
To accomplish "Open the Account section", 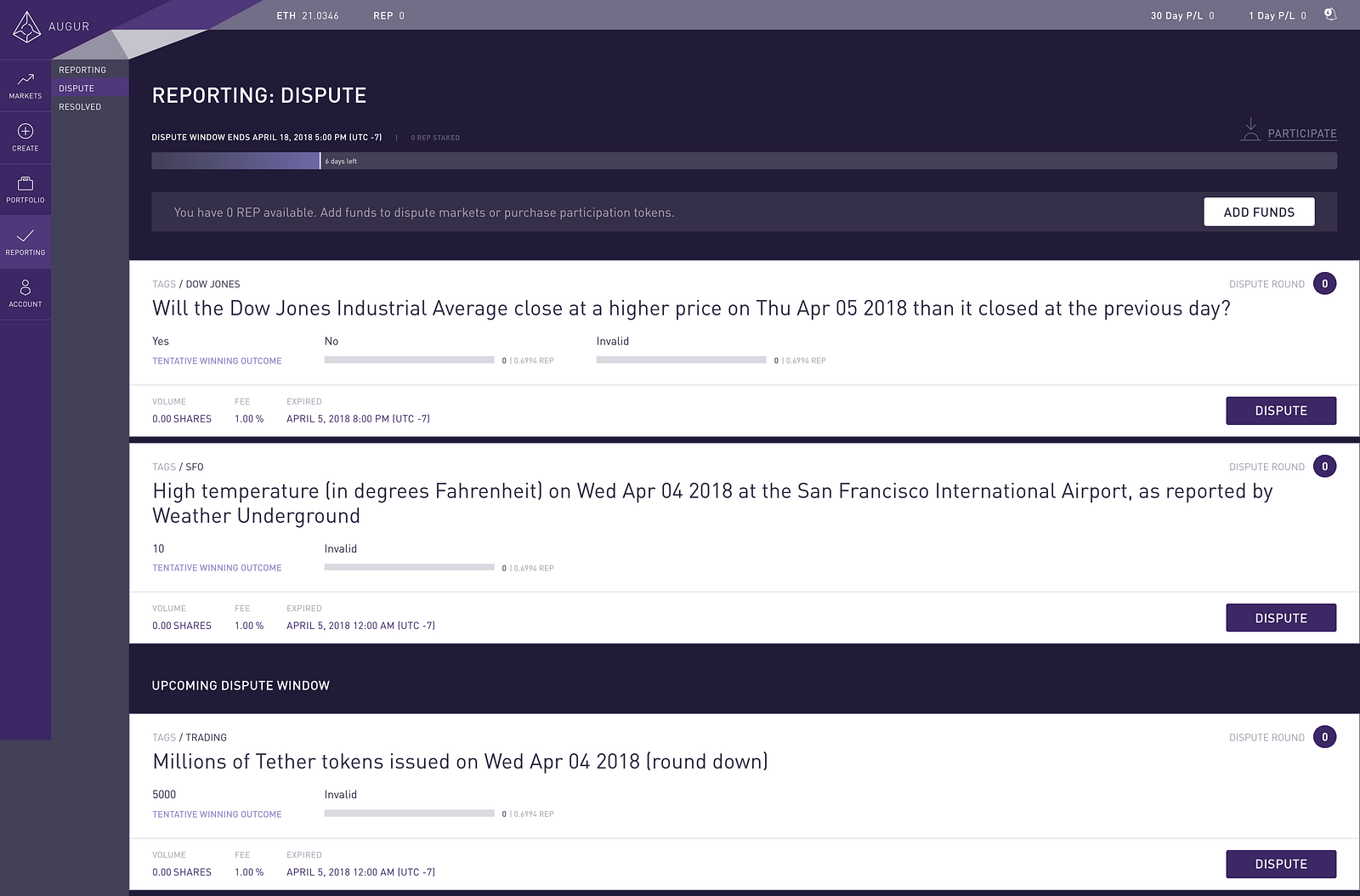I will tap(25, 294).
